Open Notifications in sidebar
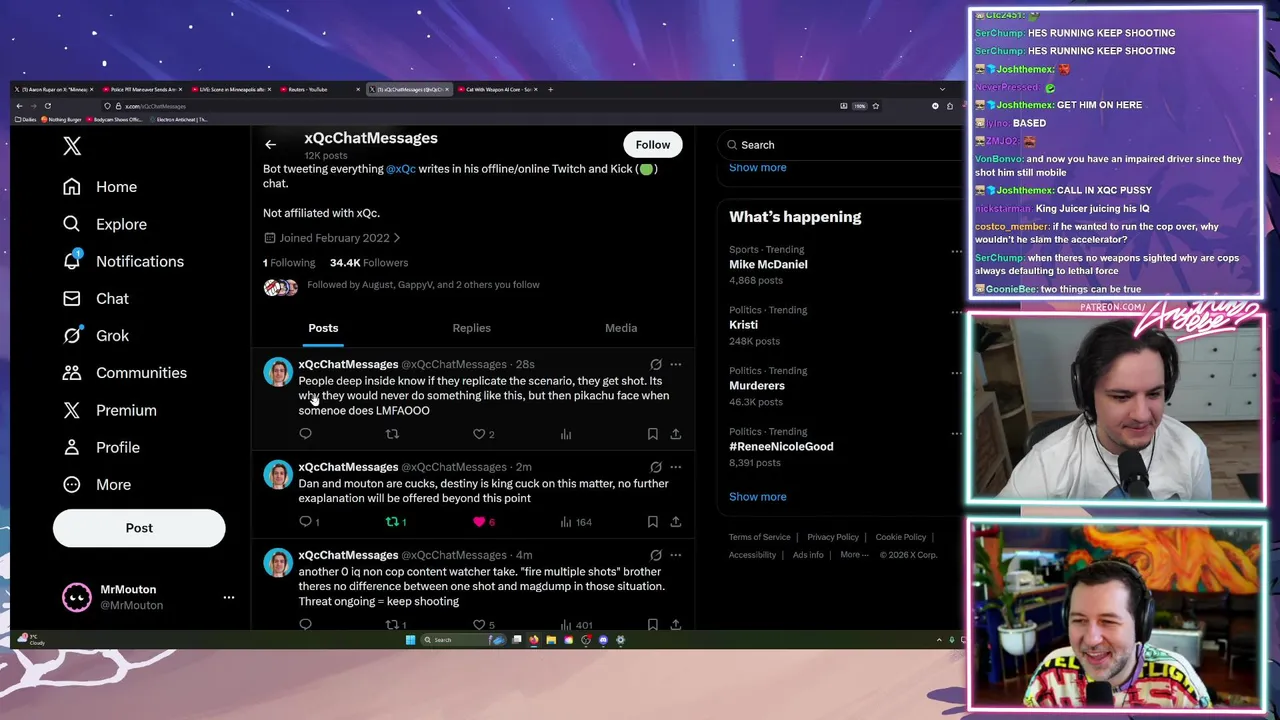The width and height of the screenshot is (1280, 720). (x=123, y=261)
